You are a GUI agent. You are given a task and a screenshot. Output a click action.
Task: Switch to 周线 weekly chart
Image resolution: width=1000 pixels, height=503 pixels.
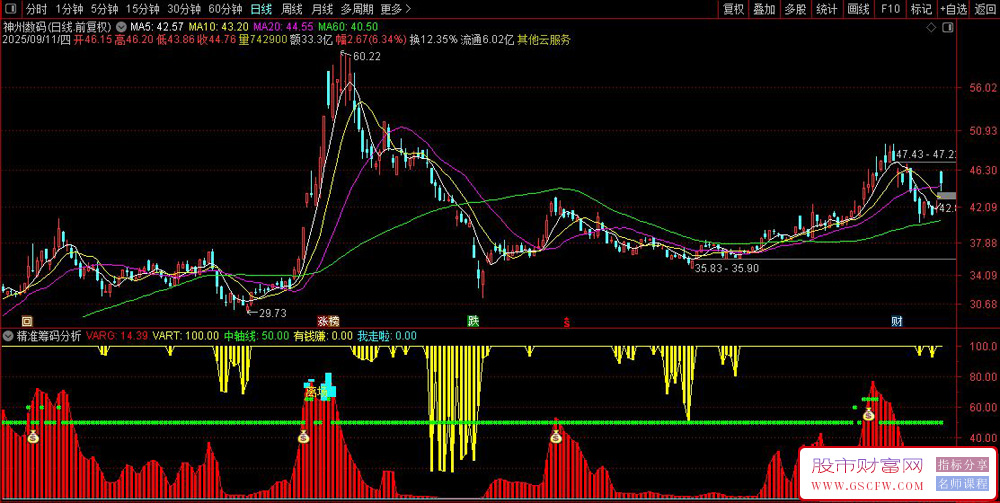(291, 9)
